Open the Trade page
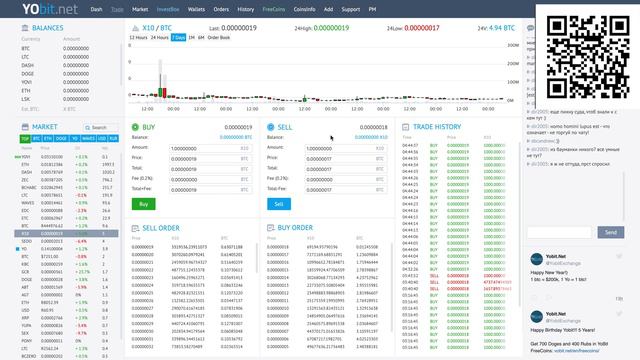Image resolution: width=640 pixels, height=360 pixels. pyautogui.click(x=117, y=9)
